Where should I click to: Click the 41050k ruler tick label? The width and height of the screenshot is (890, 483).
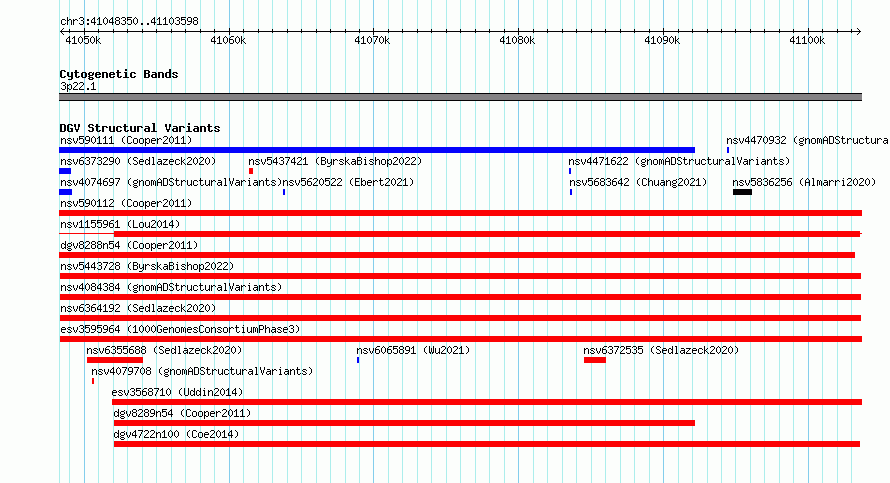click(x=83, y=40)
